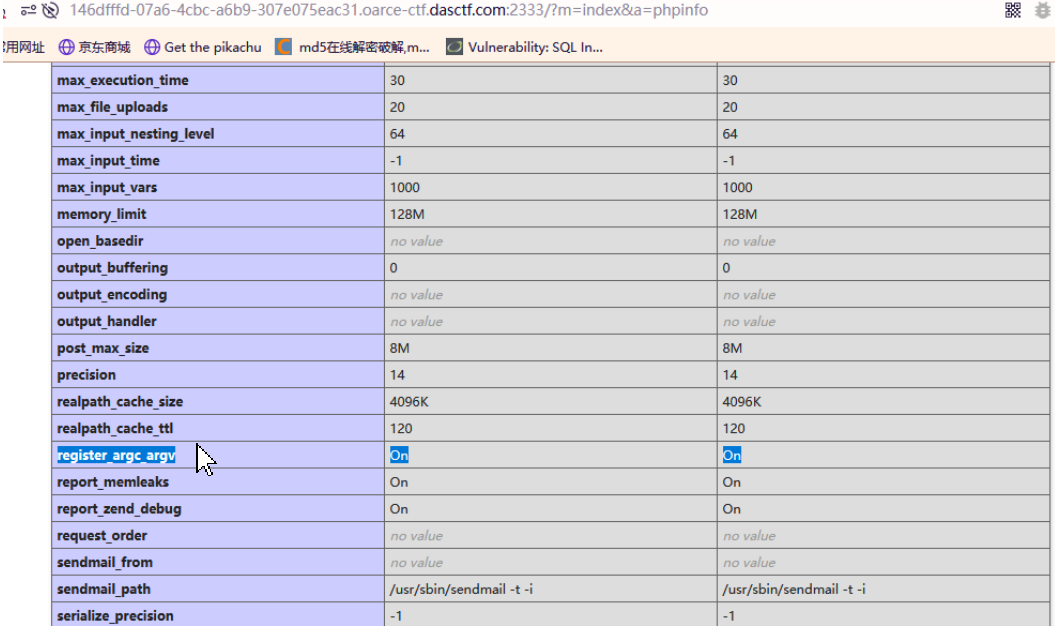
Task: Click the md5 bookmark's orange favicon
Action: [283, 47]
